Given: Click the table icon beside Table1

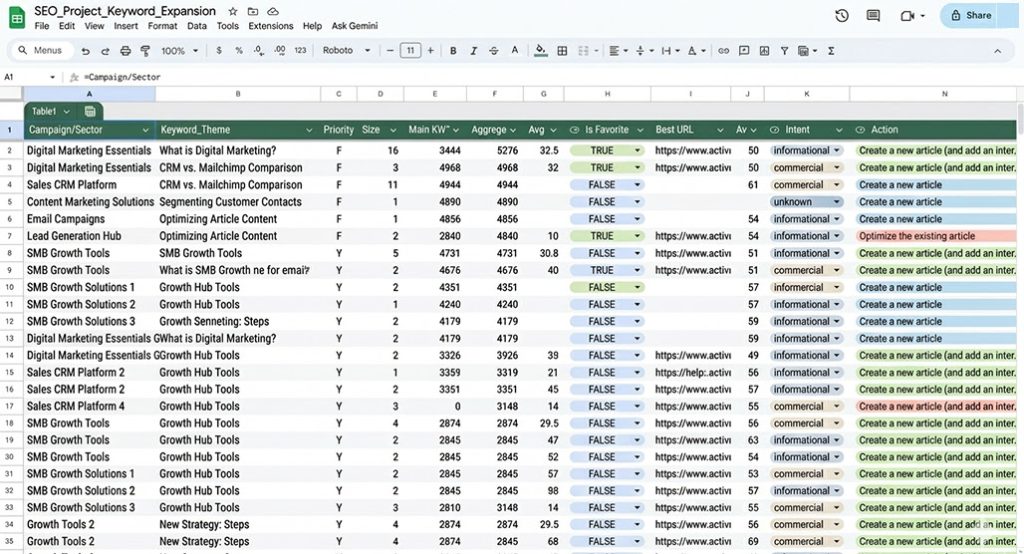Looking at the screenshot, I should (x=90, y=112).
